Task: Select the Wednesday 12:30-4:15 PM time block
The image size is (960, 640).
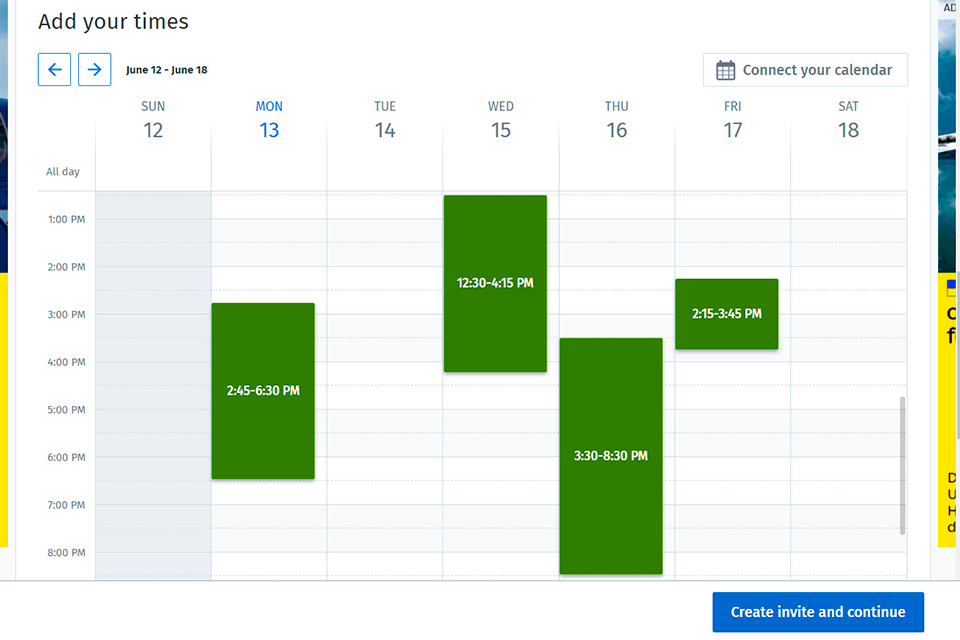Action: [x=495, y=283]
